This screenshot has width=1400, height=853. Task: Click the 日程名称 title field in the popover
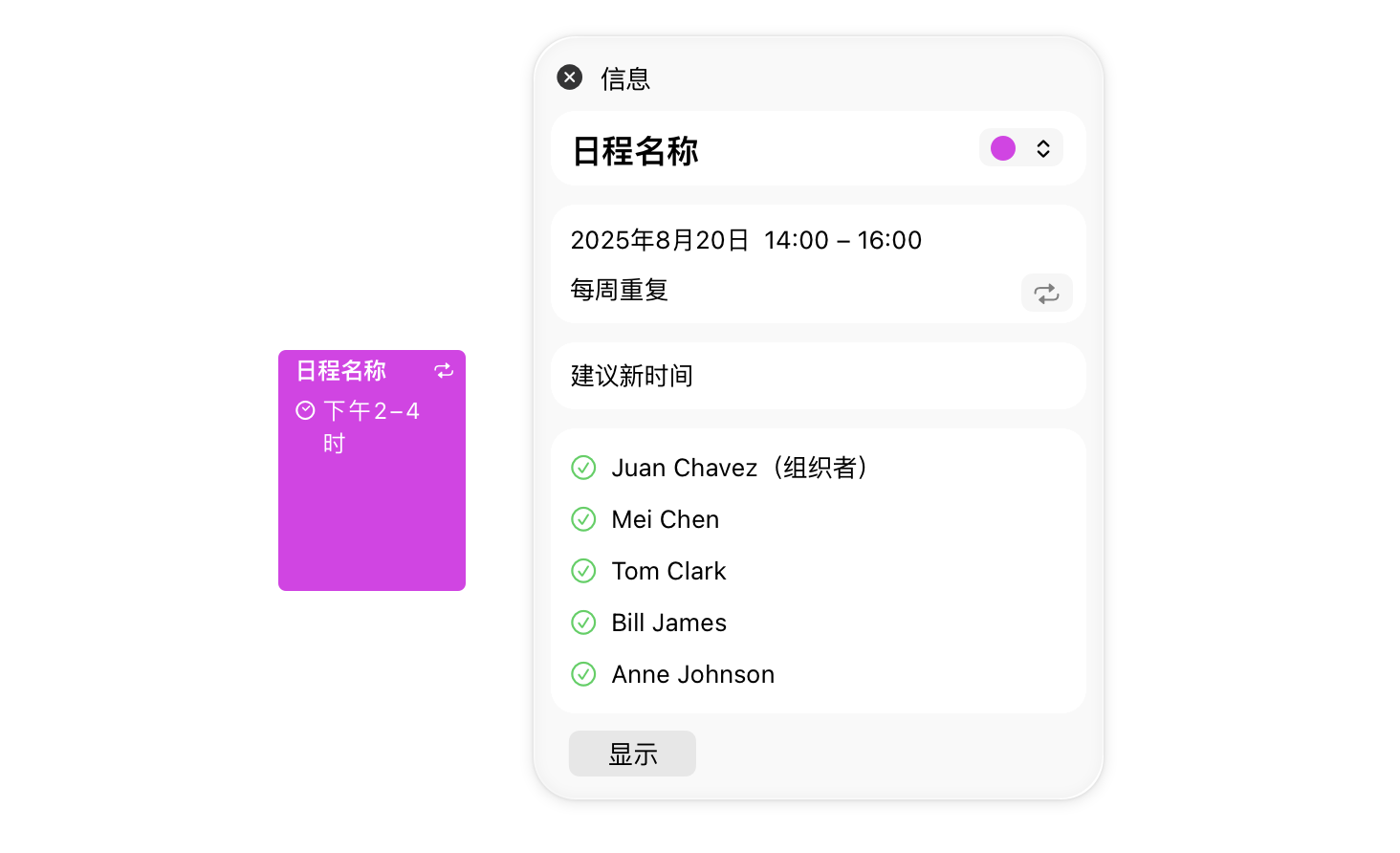coord(636,151)
